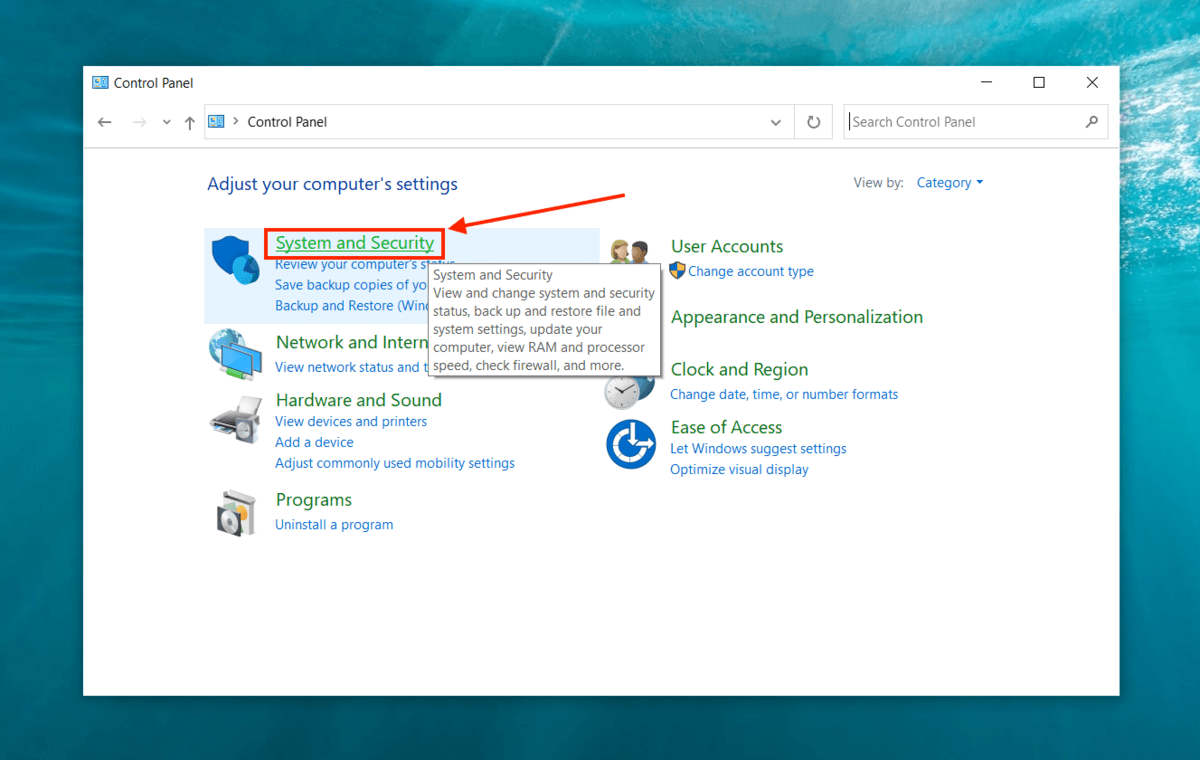Open Hardware and Sound
This screenshot has width=1200, height=760.
pos(358,400)
